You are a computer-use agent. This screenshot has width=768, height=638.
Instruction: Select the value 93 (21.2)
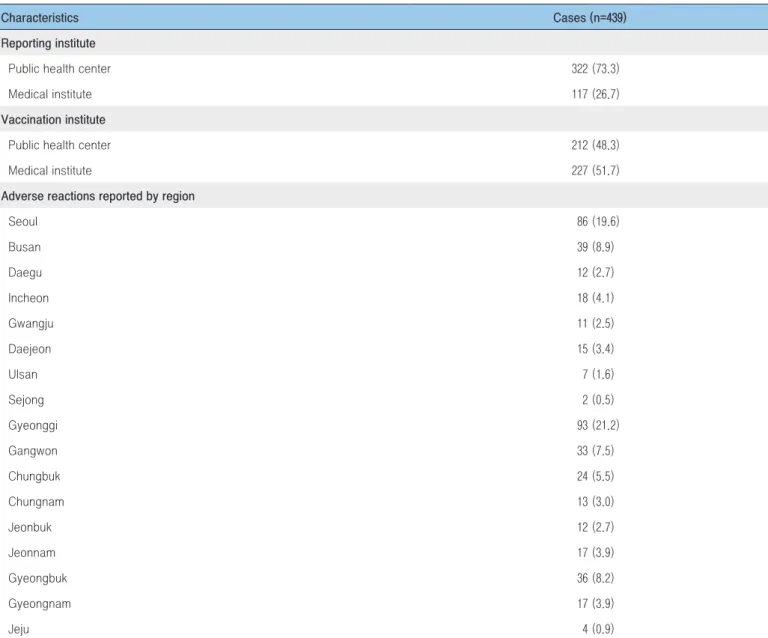pyautogui.click(x=598, y=425)
